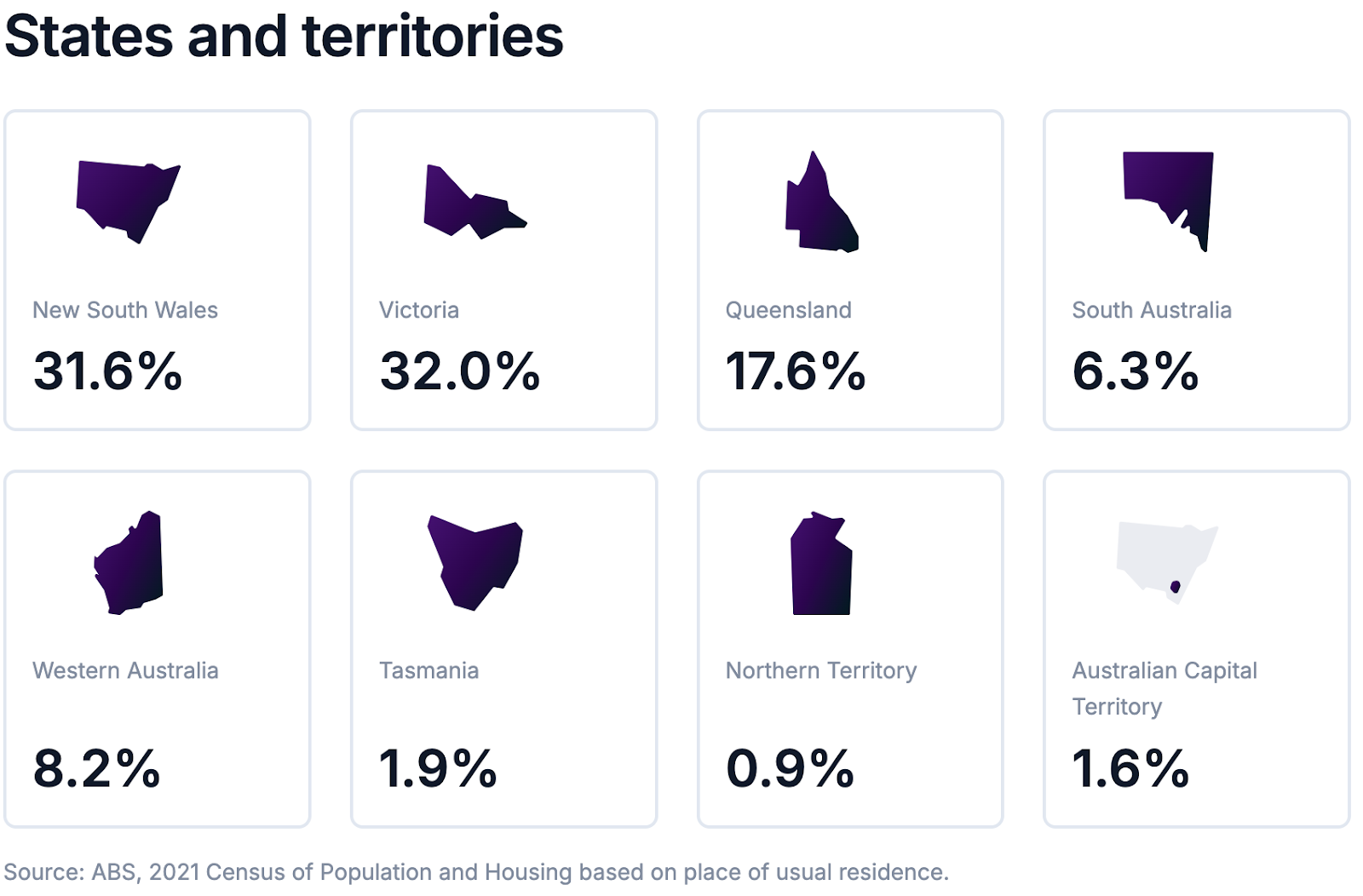Select the Queensland map silhouette
Viewport: 1363px width, 896px height.
822,202
